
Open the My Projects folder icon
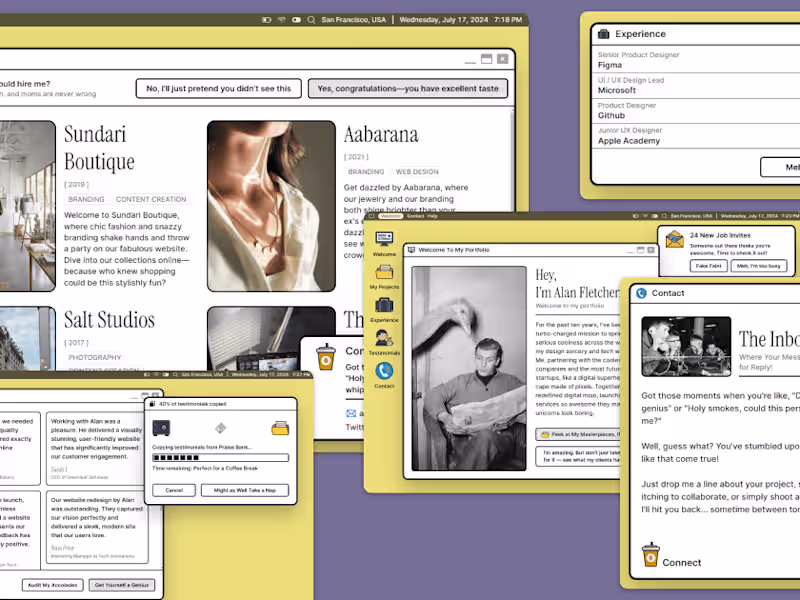click(x=384, y=272)
